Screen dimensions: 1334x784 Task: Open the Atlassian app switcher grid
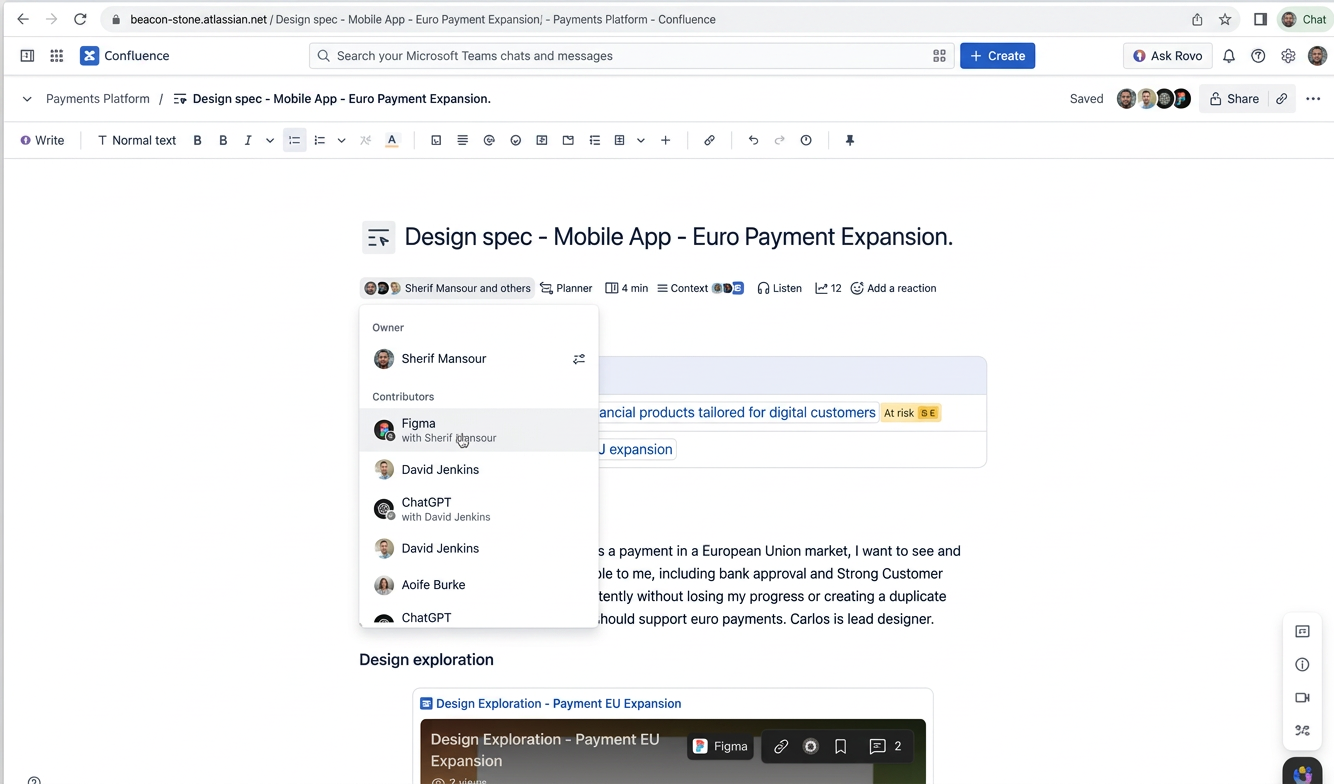tap(57, 56)
